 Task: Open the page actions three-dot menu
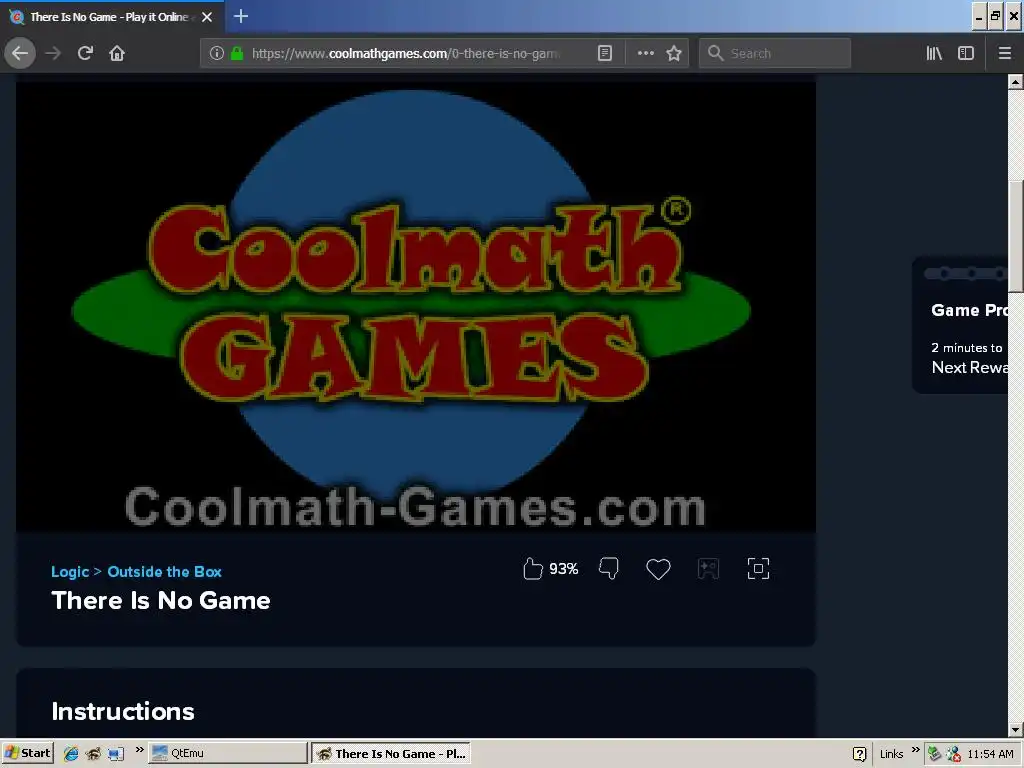pyautogui.click(x=645, y=54)
